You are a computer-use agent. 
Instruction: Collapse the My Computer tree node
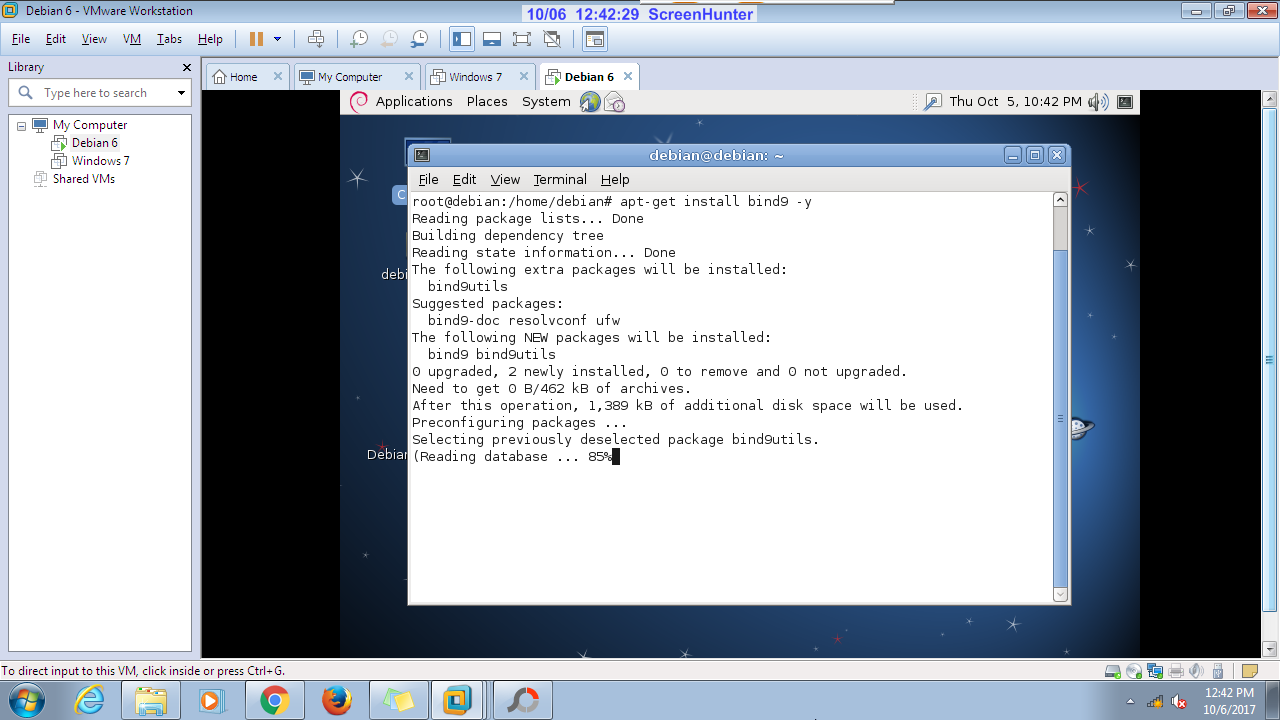click(x=21, y=125)
